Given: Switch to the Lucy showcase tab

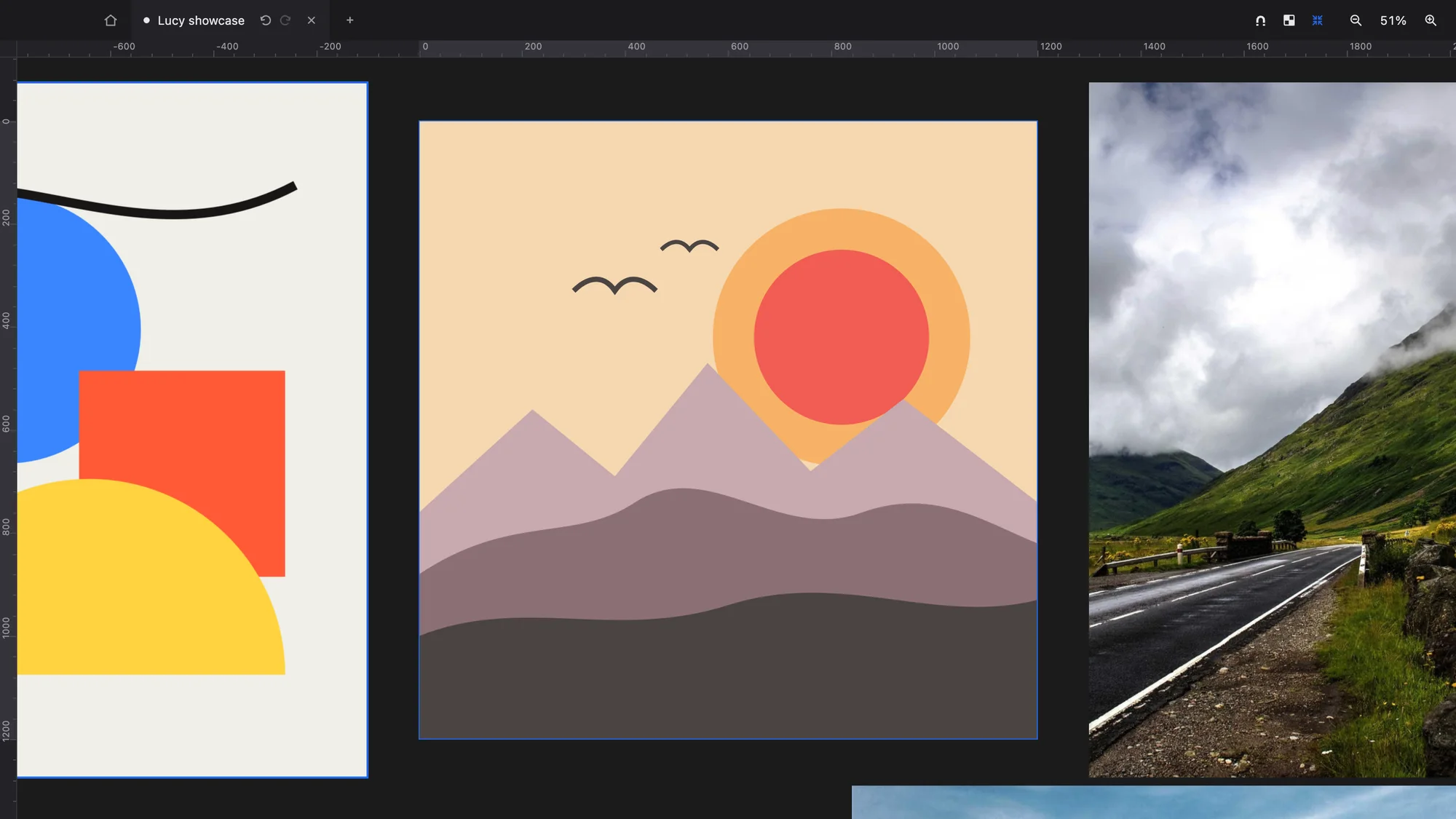Looking at the screenshot, I should (x=201, y=20).
